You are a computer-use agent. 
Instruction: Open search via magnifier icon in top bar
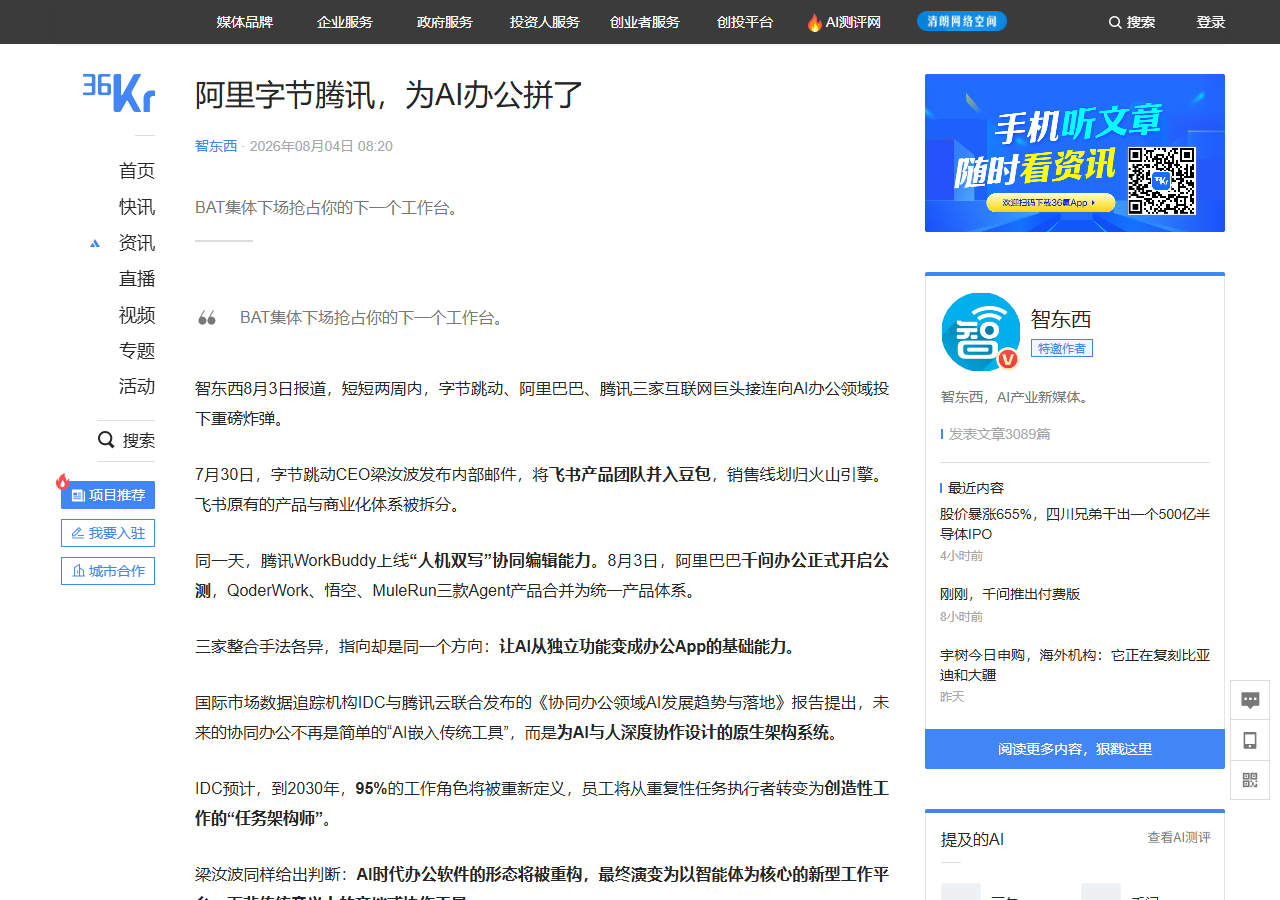1115,22
